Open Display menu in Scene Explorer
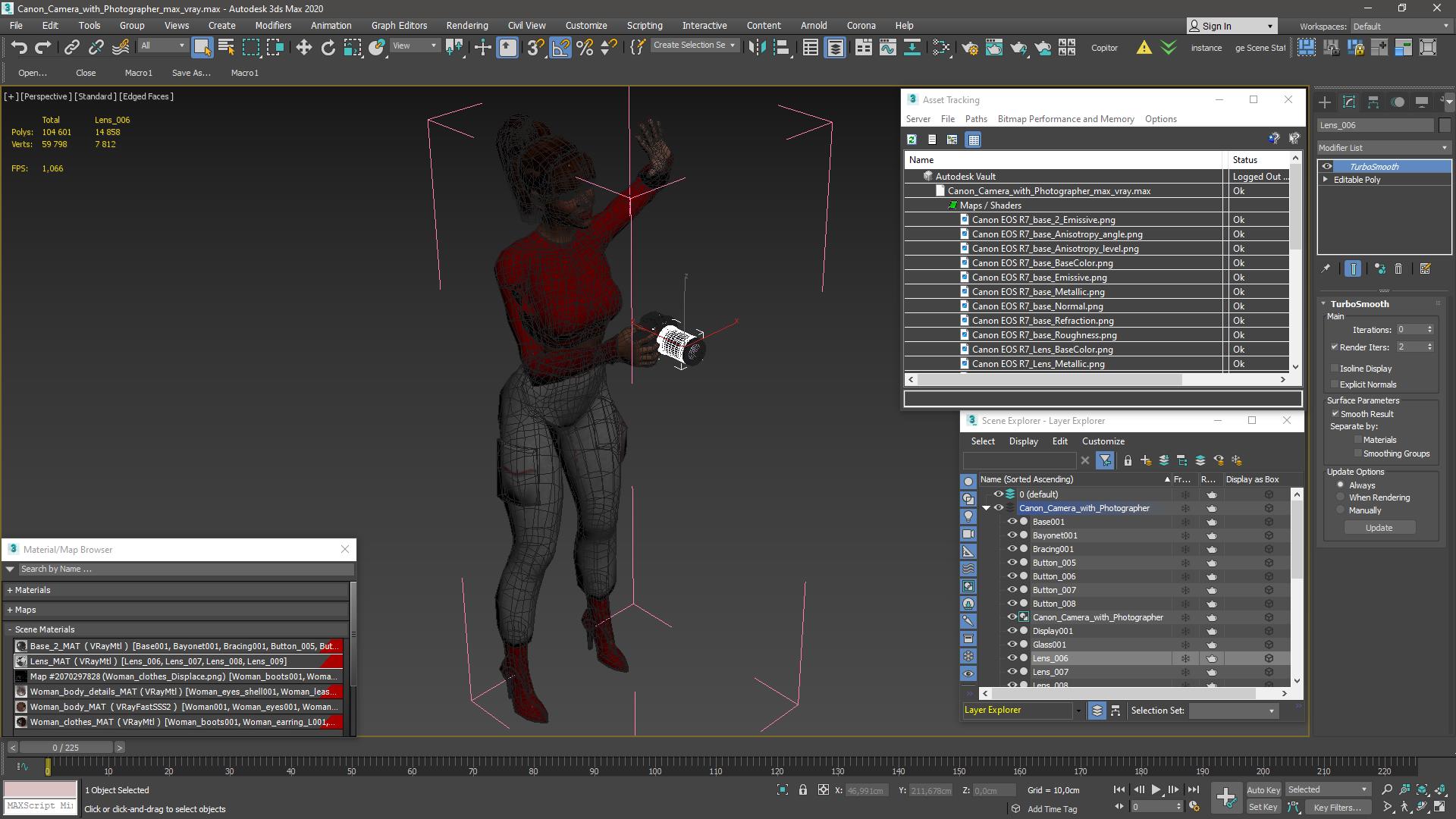The width and height of the screenshot is (1456, 819). [1023, 441]
